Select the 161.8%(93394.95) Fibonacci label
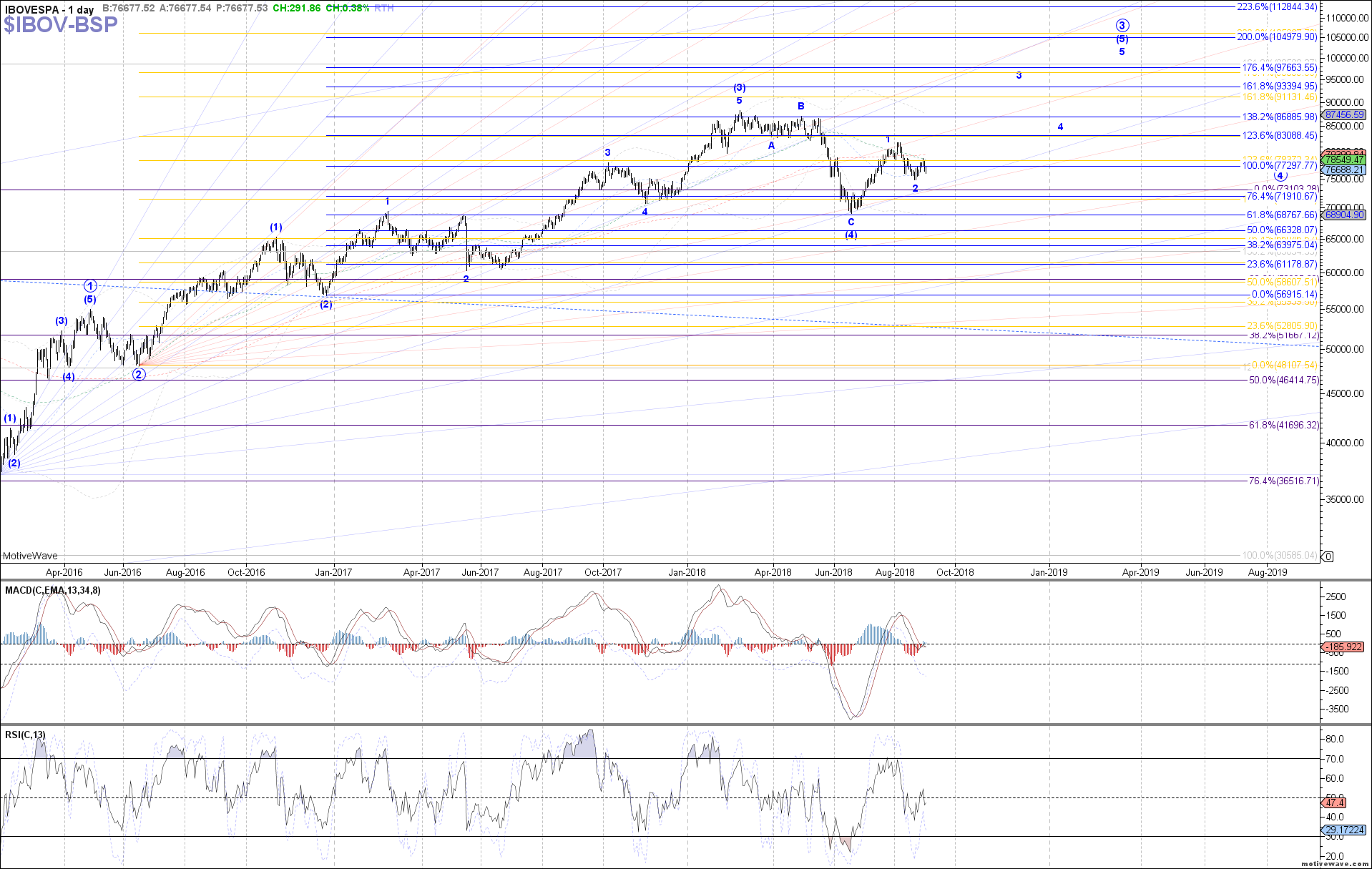Image resolution: width=1372 pixels, height=869 pixels. click(x=1280, y=87)
